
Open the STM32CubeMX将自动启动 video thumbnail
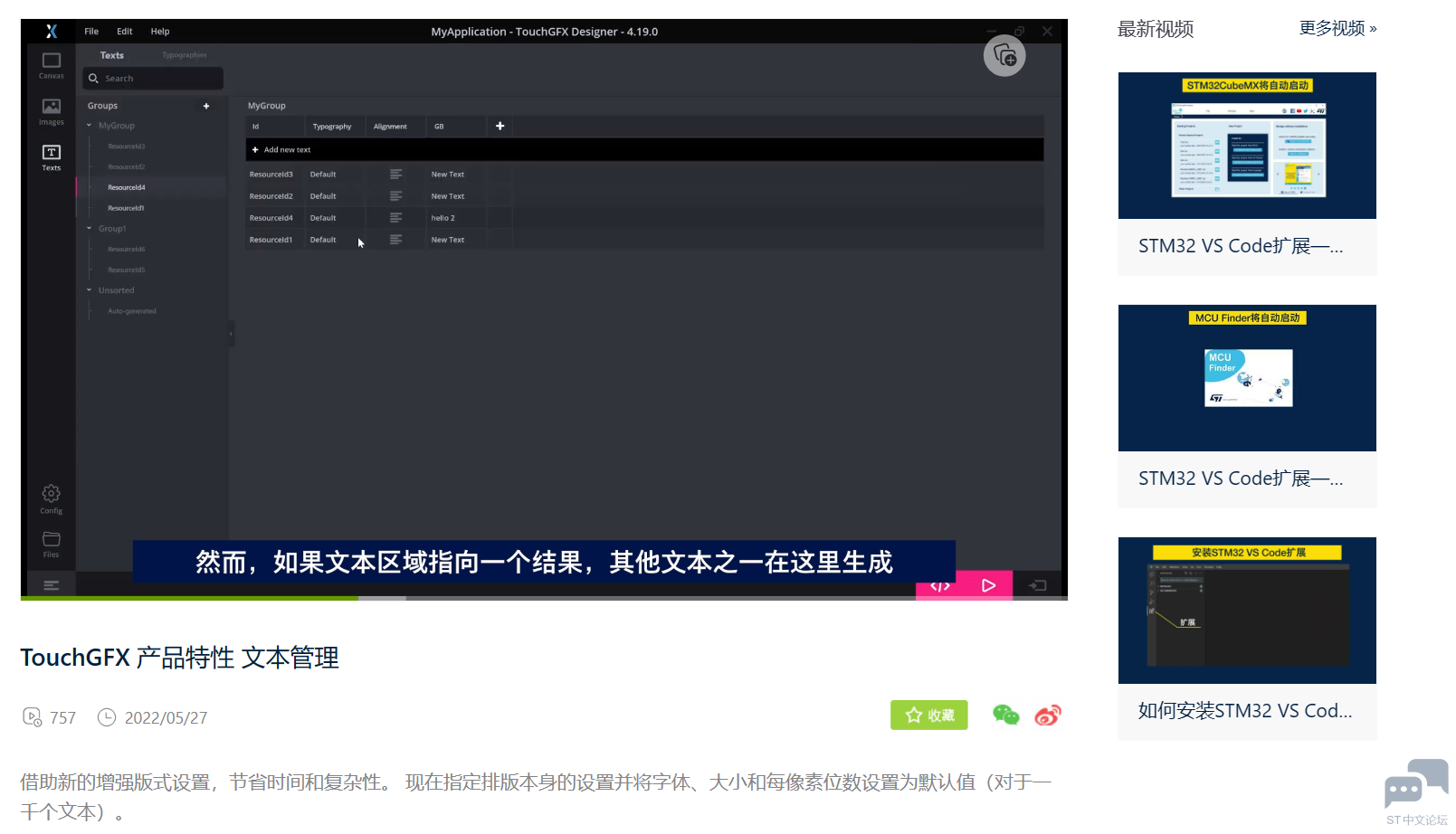coord(1247,146)
